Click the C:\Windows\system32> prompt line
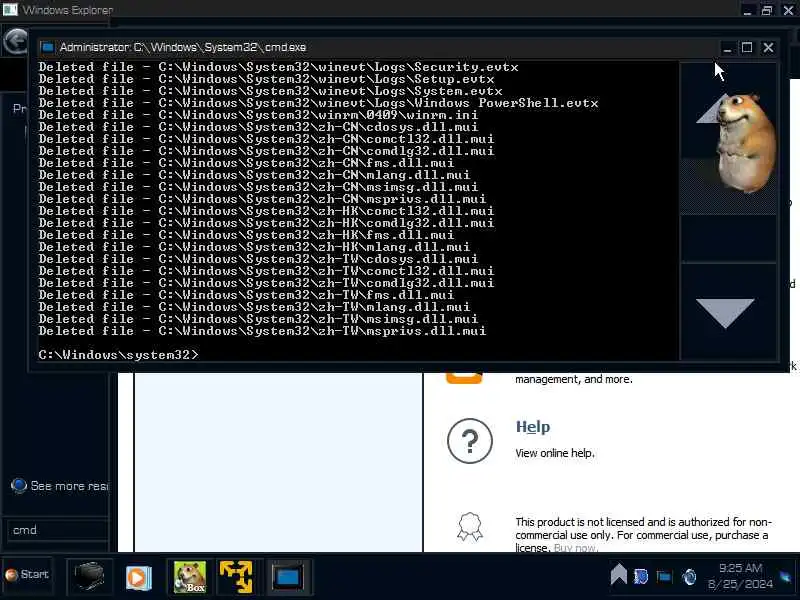800x600 pixels. [x=118, y=355]
